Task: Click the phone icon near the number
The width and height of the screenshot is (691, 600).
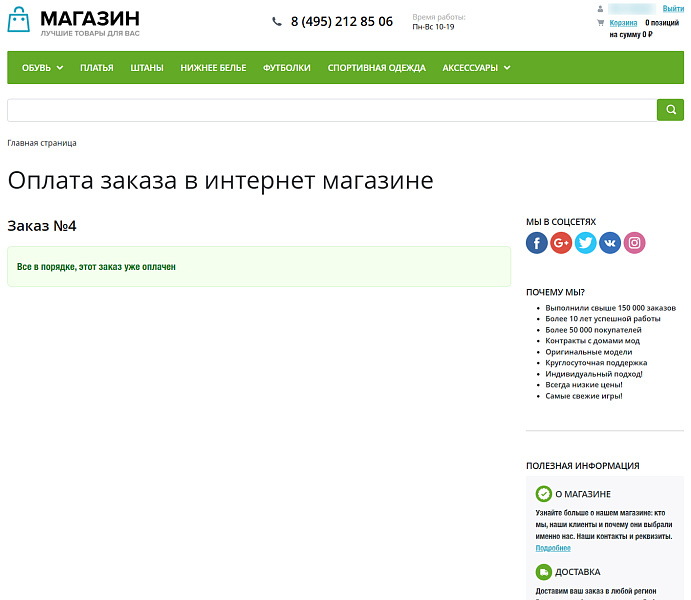Action: [277, 21]
